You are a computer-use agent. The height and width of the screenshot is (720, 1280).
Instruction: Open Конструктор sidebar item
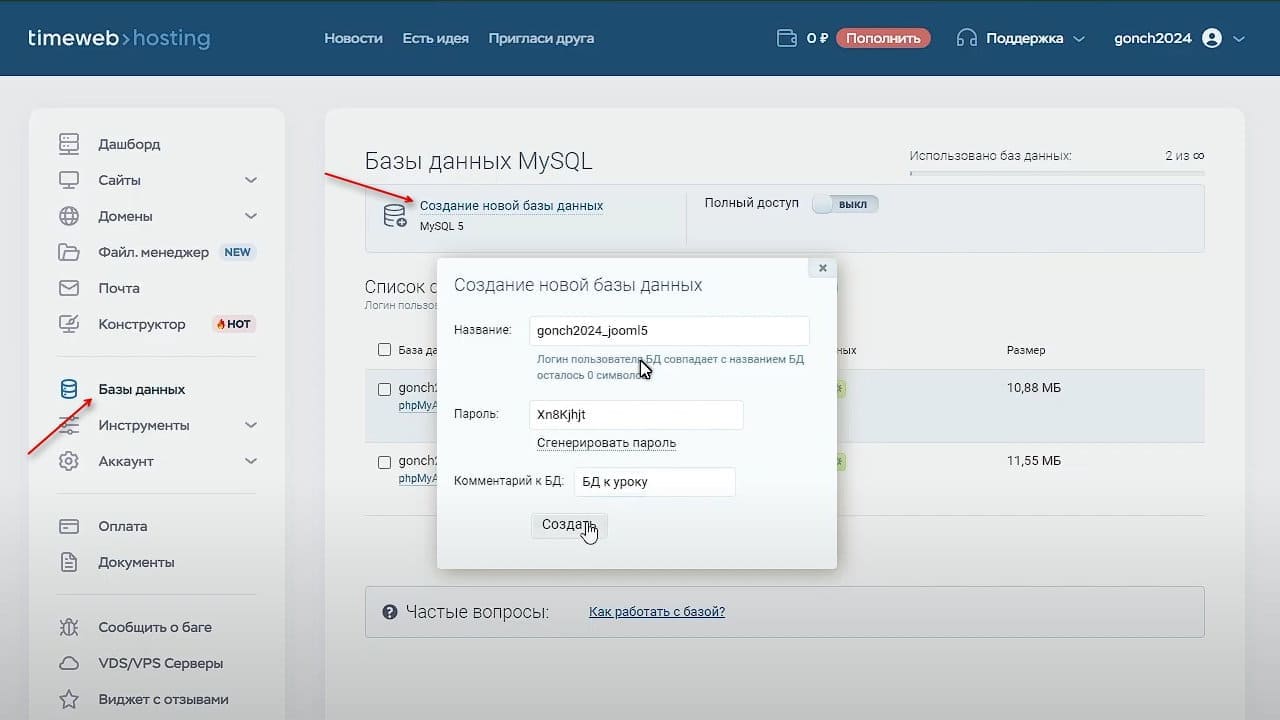142,324
